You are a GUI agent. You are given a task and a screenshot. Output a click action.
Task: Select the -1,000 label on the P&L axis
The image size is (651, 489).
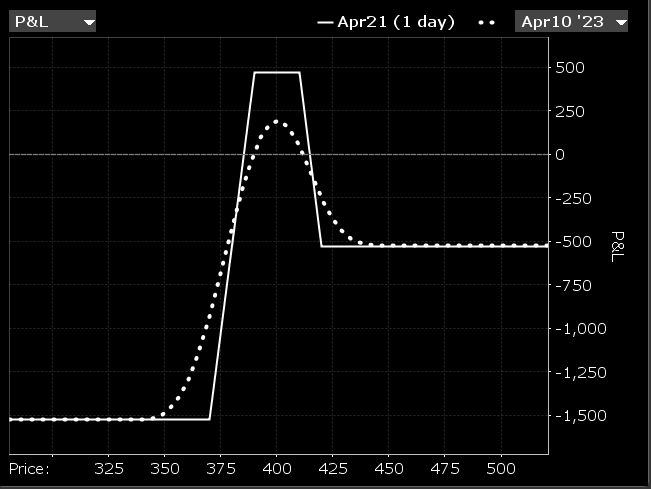click(579, 328)
